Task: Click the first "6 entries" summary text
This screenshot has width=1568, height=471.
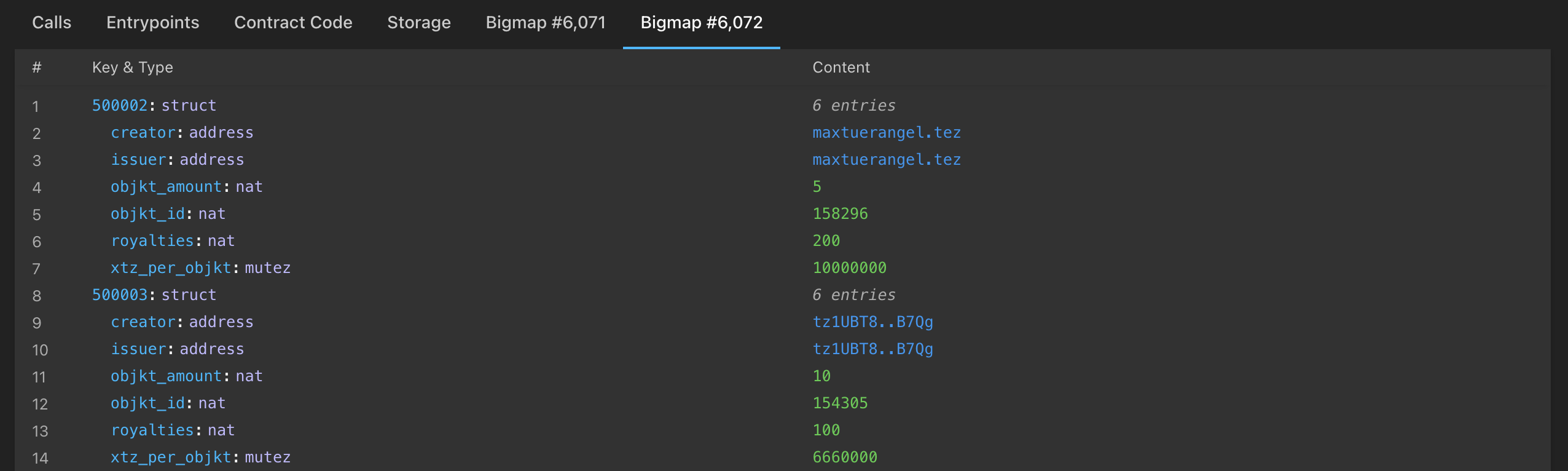Action: tap(853, 106)
